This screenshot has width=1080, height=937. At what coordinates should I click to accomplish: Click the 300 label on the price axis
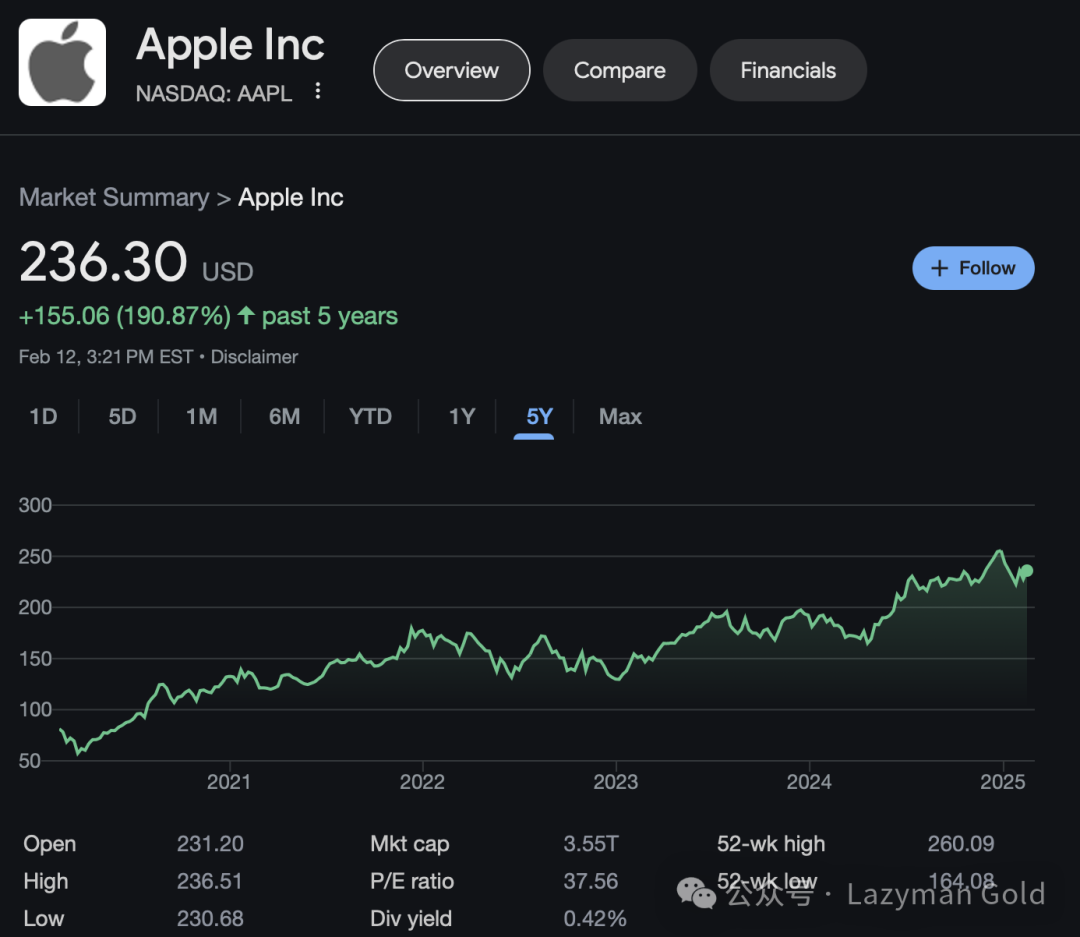(x=35, y=505)
